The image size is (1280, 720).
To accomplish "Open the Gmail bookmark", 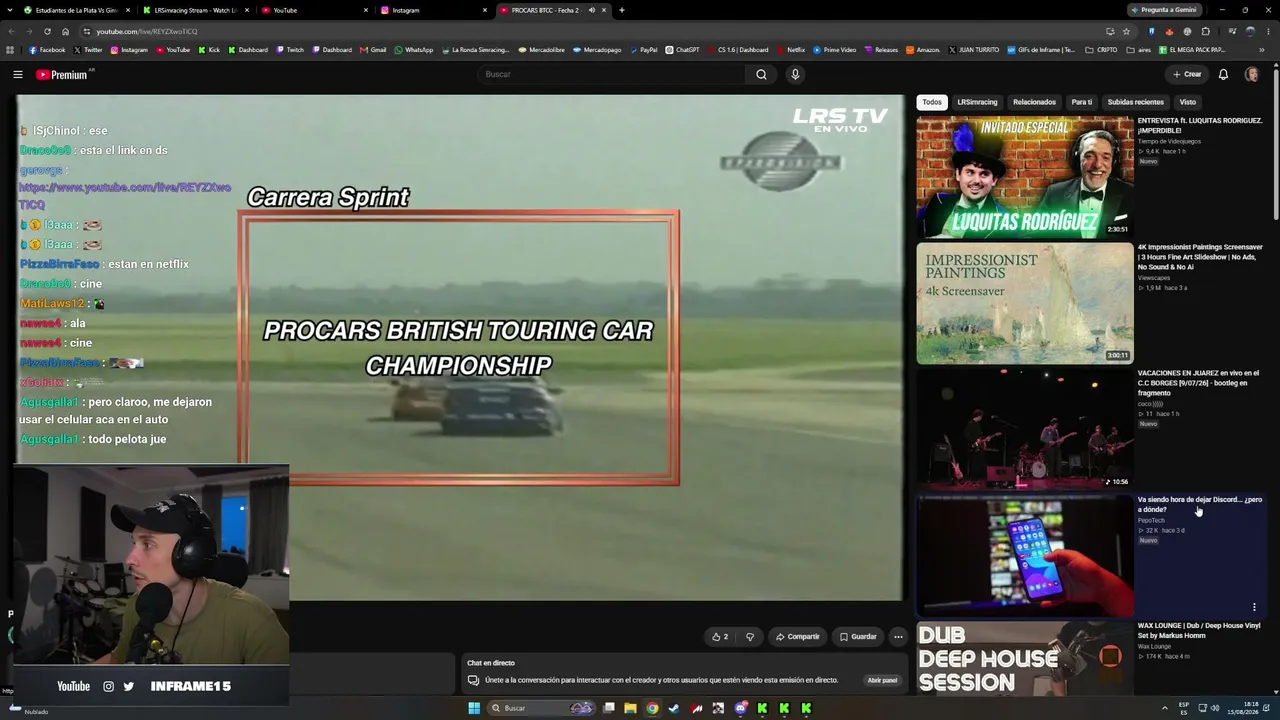I will (x=374, y=50).
